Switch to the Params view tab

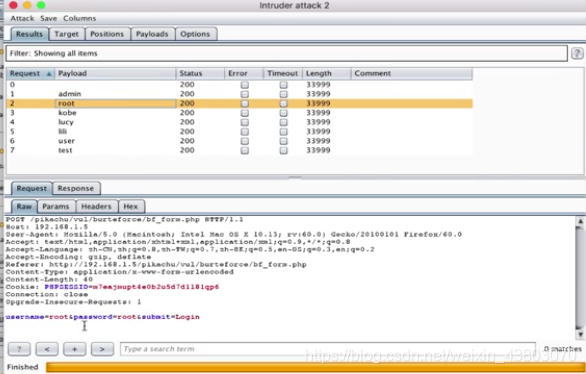tap(56, 206)
